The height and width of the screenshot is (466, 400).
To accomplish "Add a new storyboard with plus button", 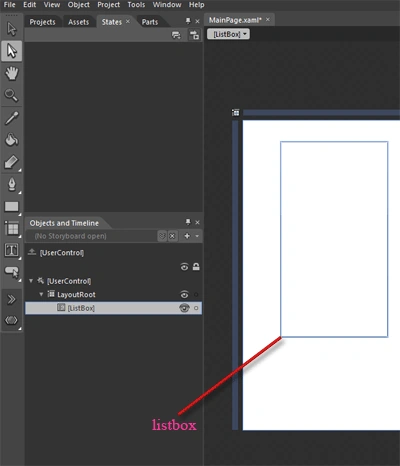I will pos(187,236).
